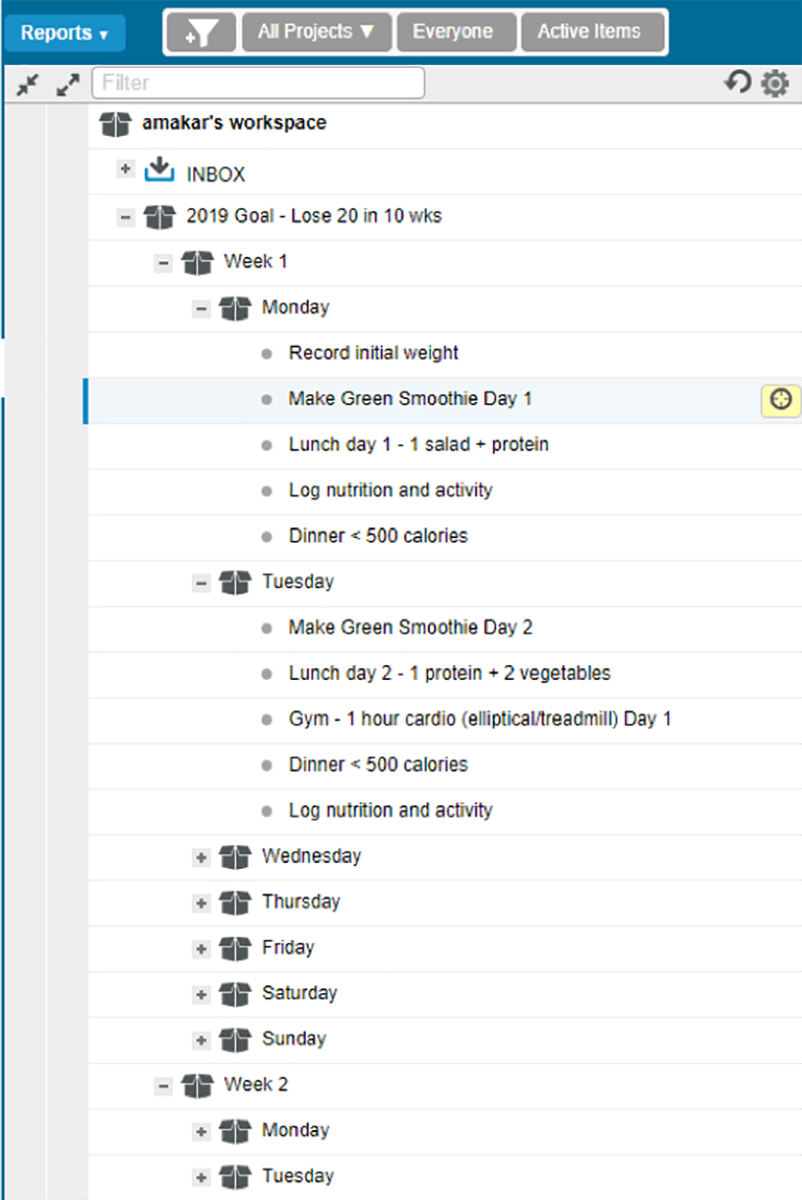Click bullet beside Dinner < 500 calories under Monday
Viewport: 802px width, 1200px height.
[x=266, y=537]
